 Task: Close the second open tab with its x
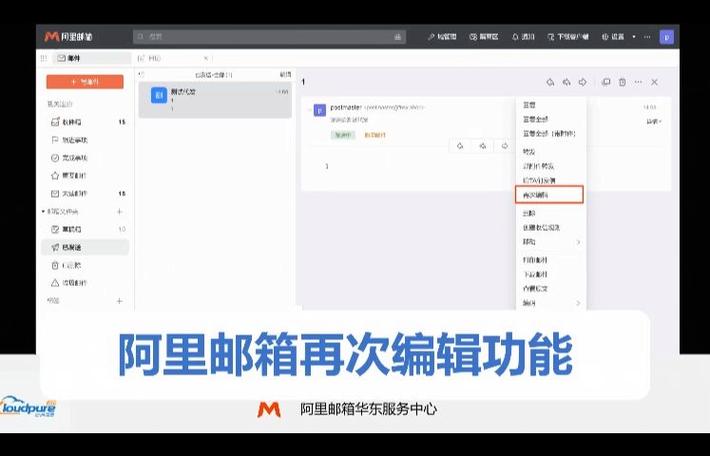pyautogui.click(x=206, y=58)
